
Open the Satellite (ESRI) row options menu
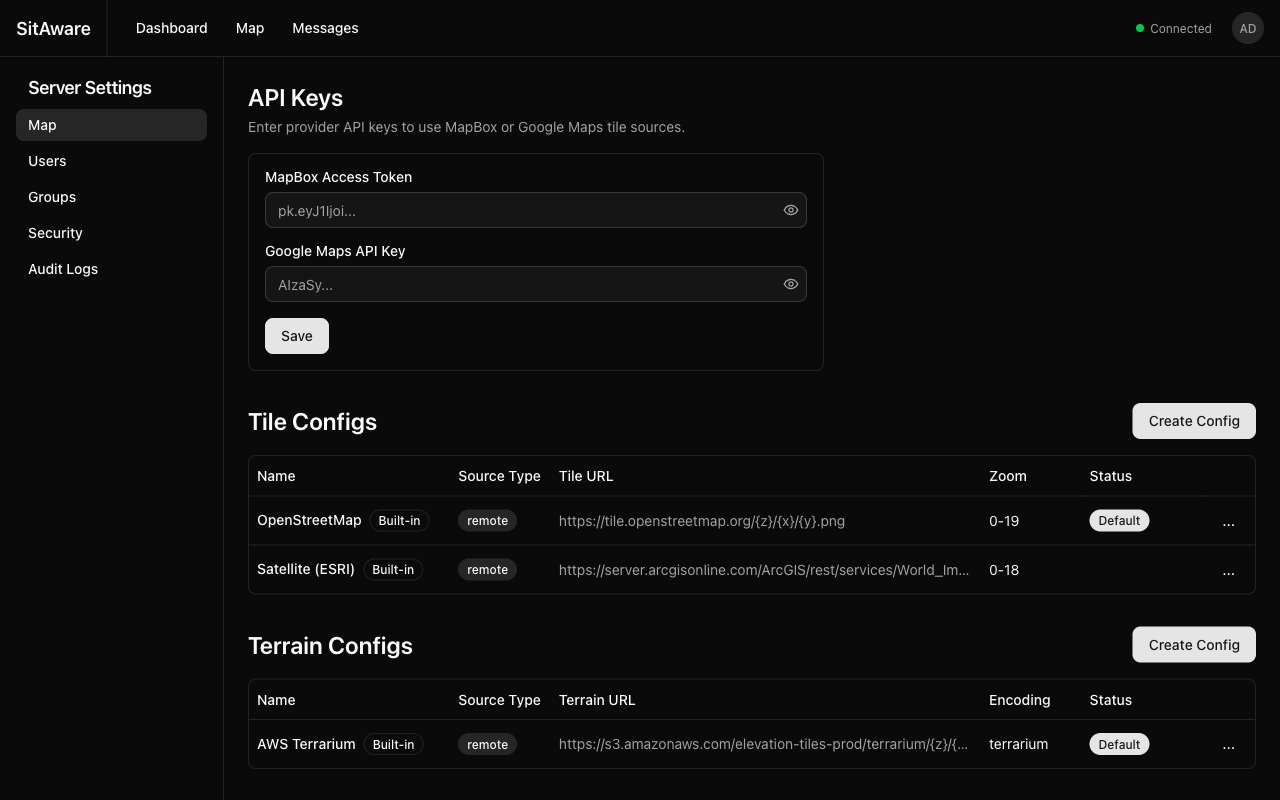click(1228, 570)
